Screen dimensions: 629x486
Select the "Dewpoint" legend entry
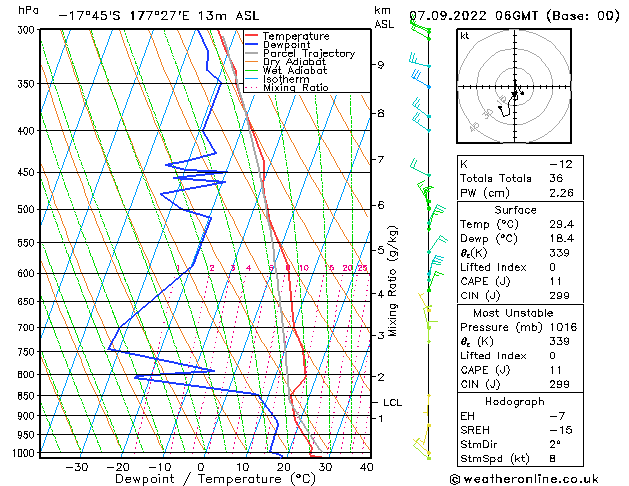286,45
